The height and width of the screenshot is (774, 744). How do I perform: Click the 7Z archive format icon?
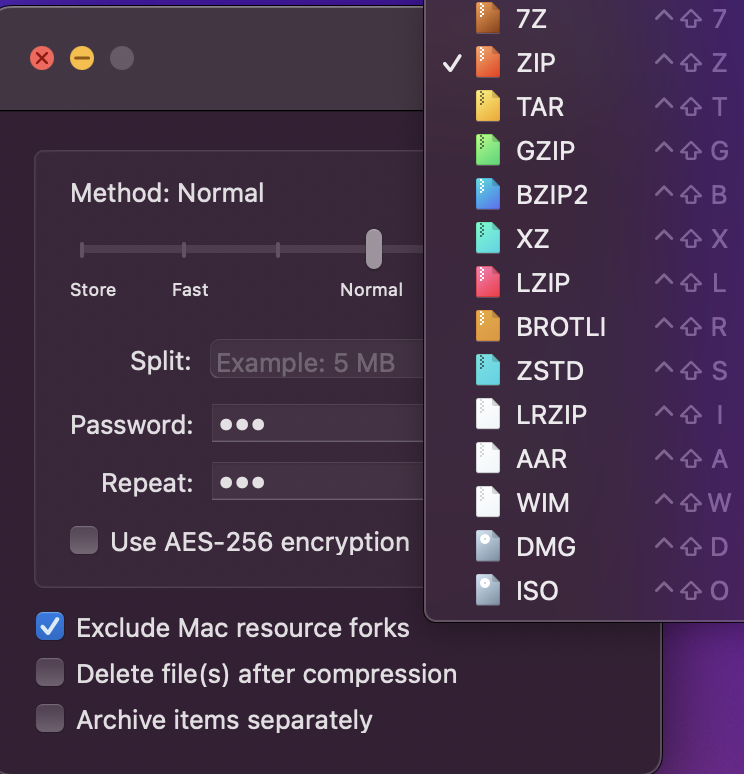(x=488, y=19)
